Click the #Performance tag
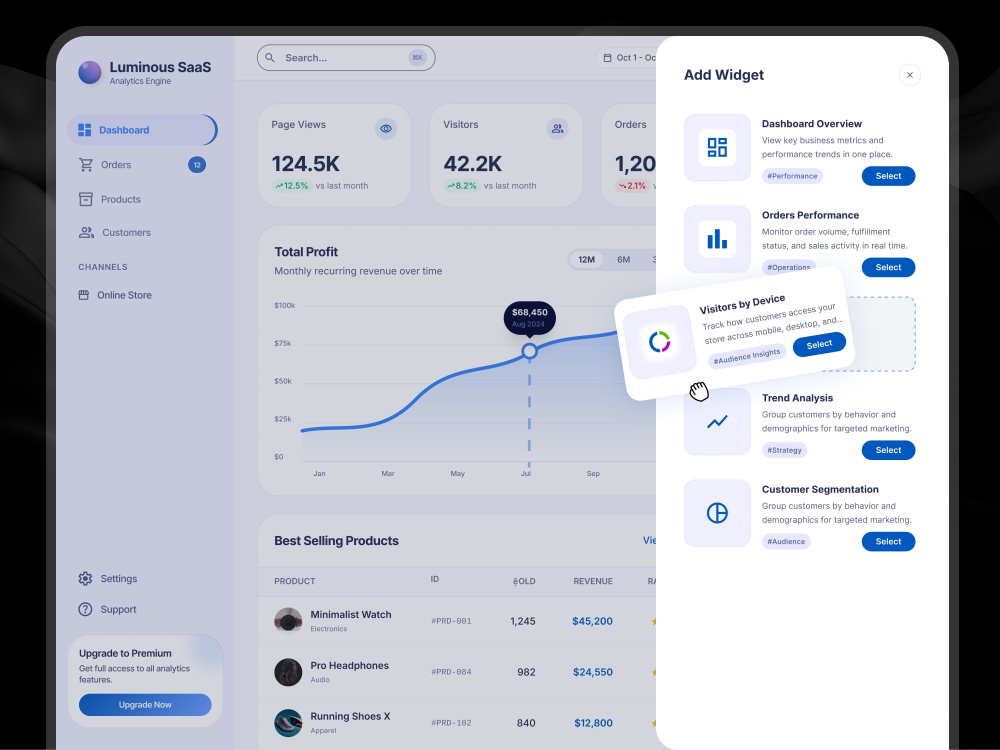The width and height of the screenshot is (1000, 750). pyautogui.click(x=792, y=176)
